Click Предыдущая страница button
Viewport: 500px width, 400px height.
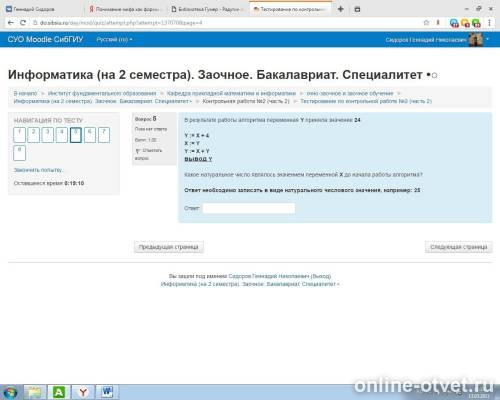click(x=169, y=247)
